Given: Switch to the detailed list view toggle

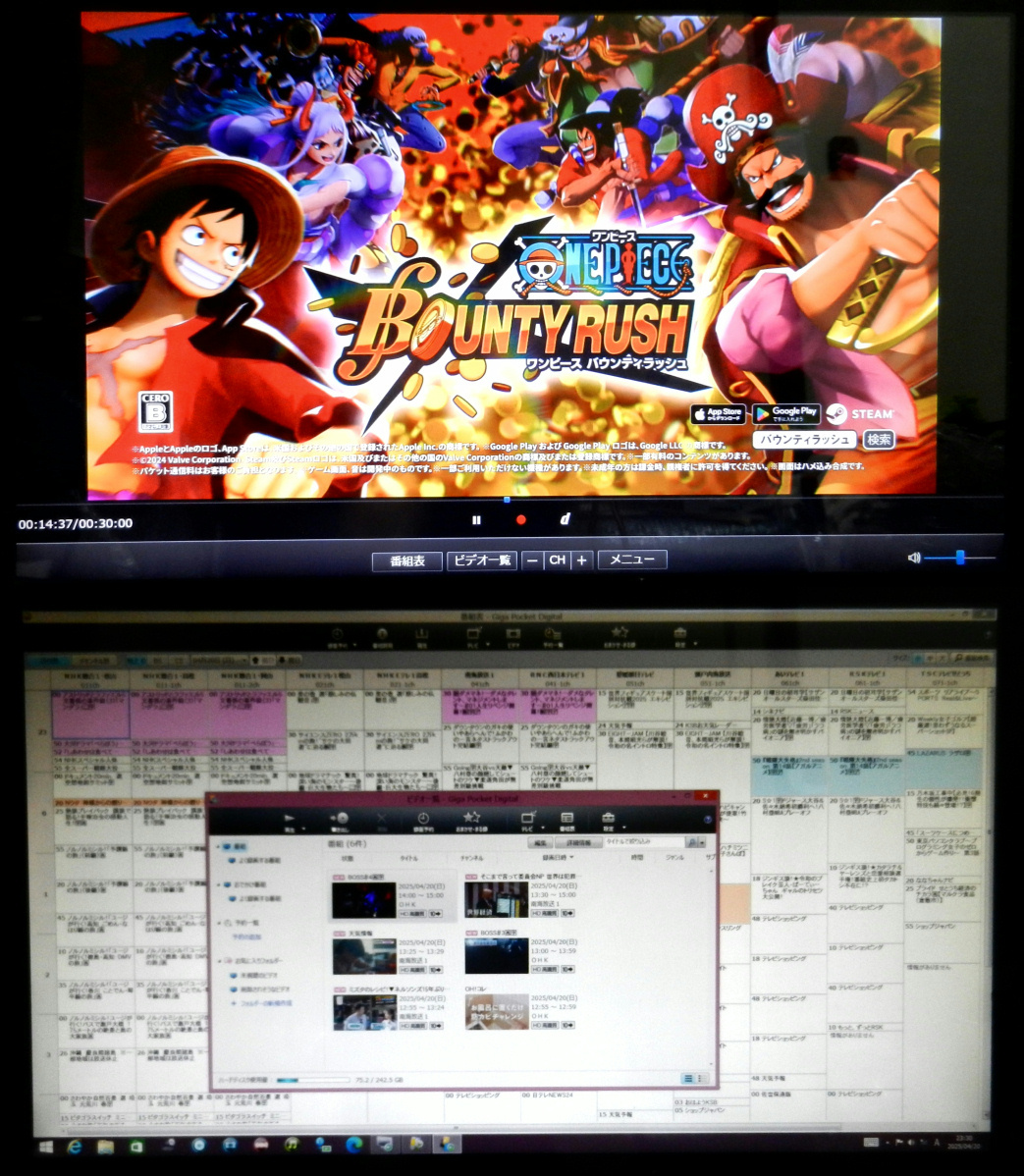Looking at the screenshot, I should (x=687, y=1079).
